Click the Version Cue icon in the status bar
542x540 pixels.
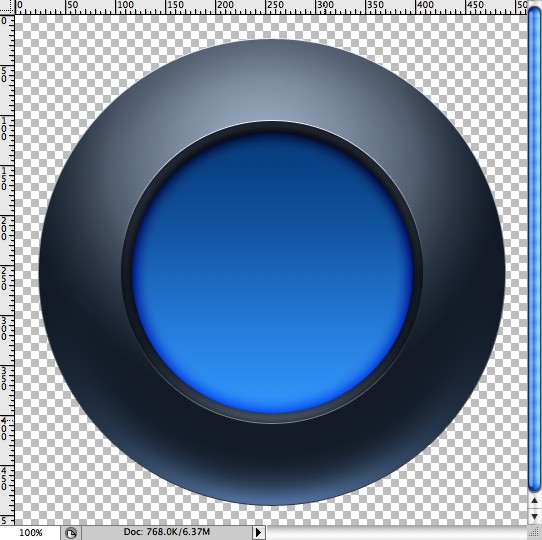[71, 533]
